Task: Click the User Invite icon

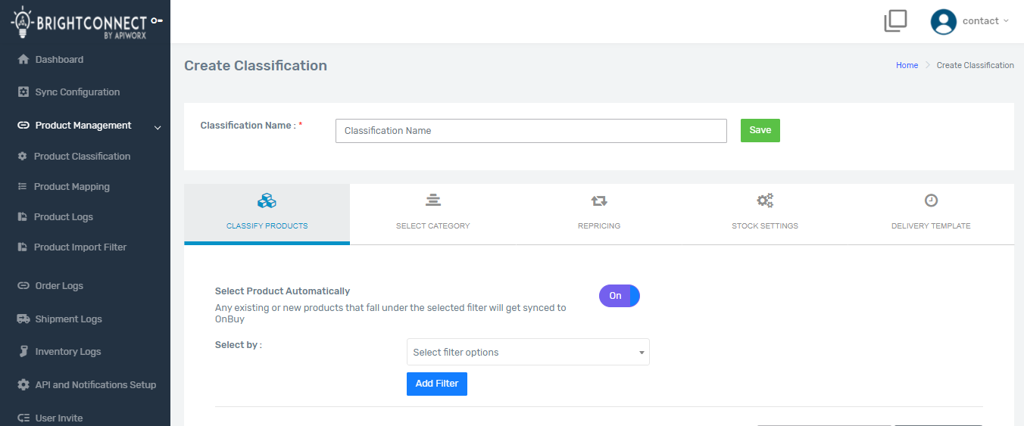Action: 24,418
